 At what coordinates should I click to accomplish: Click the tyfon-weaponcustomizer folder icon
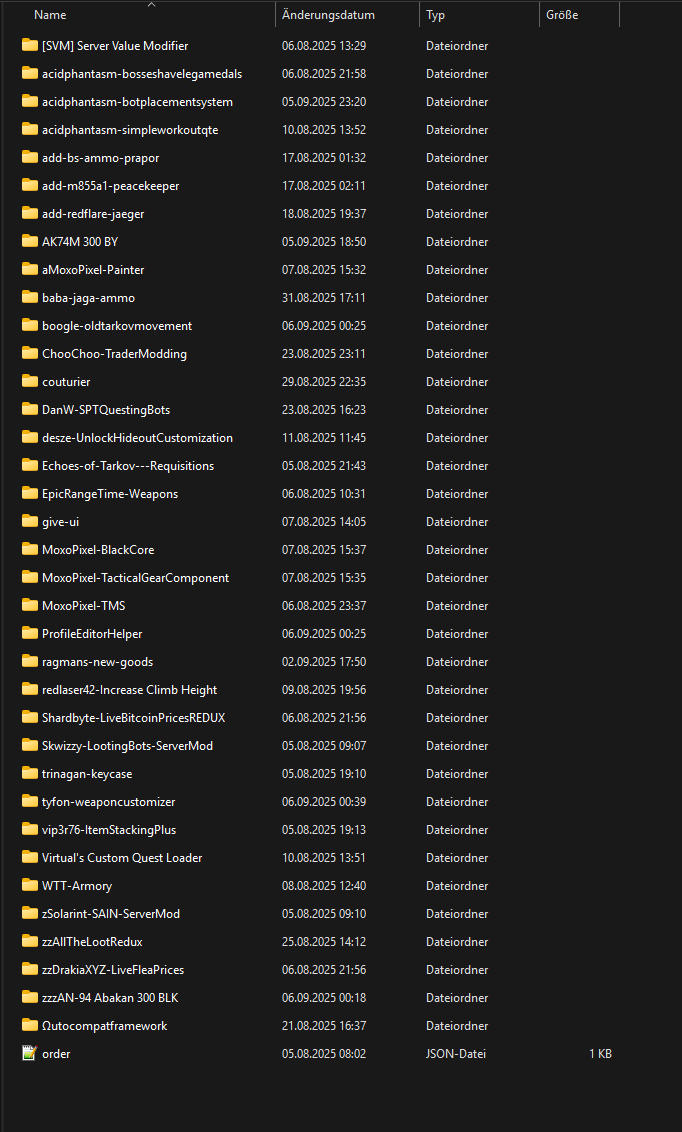30,801
